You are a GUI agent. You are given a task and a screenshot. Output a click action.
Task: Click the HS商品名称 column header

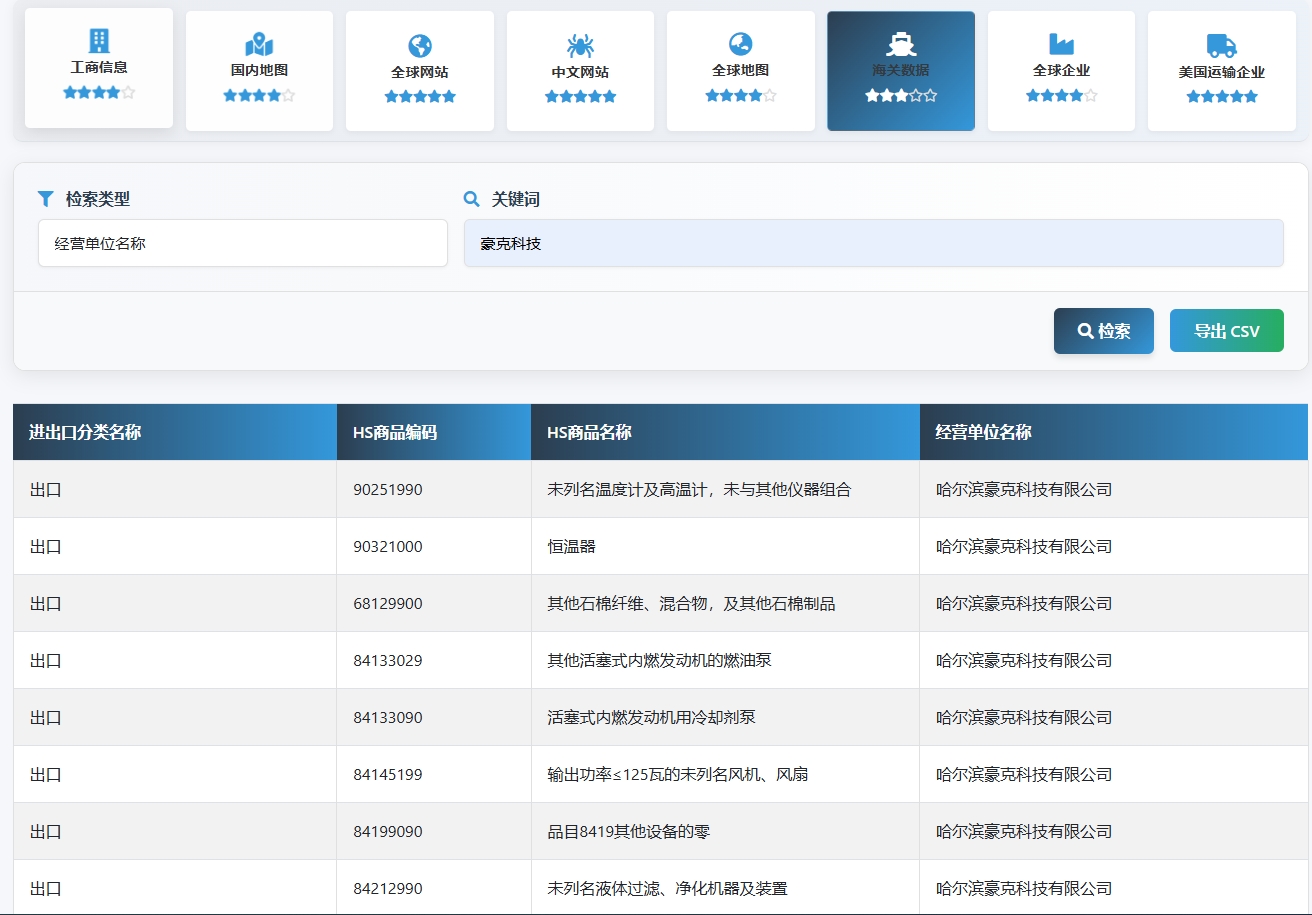725,432
